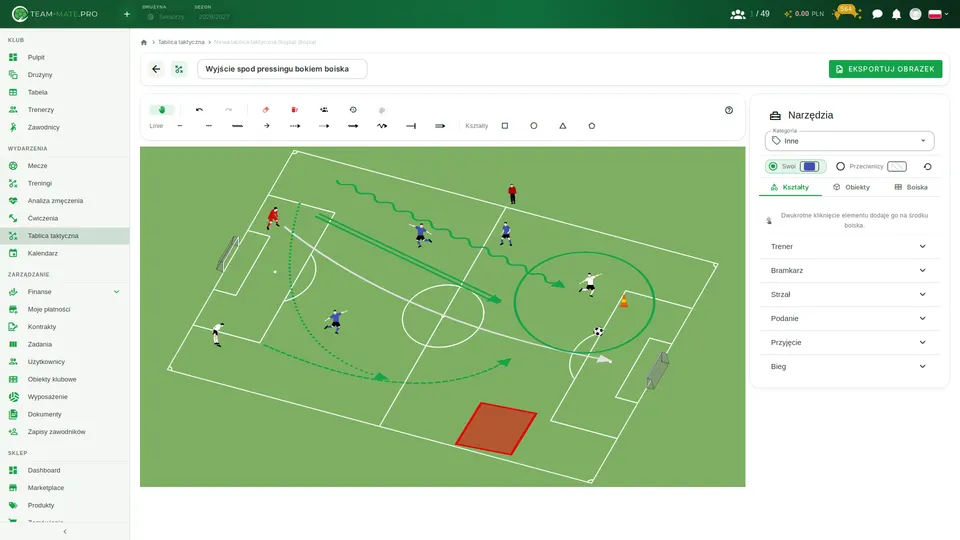
Task: Click the gold 564 points badge
Action: 847,12
